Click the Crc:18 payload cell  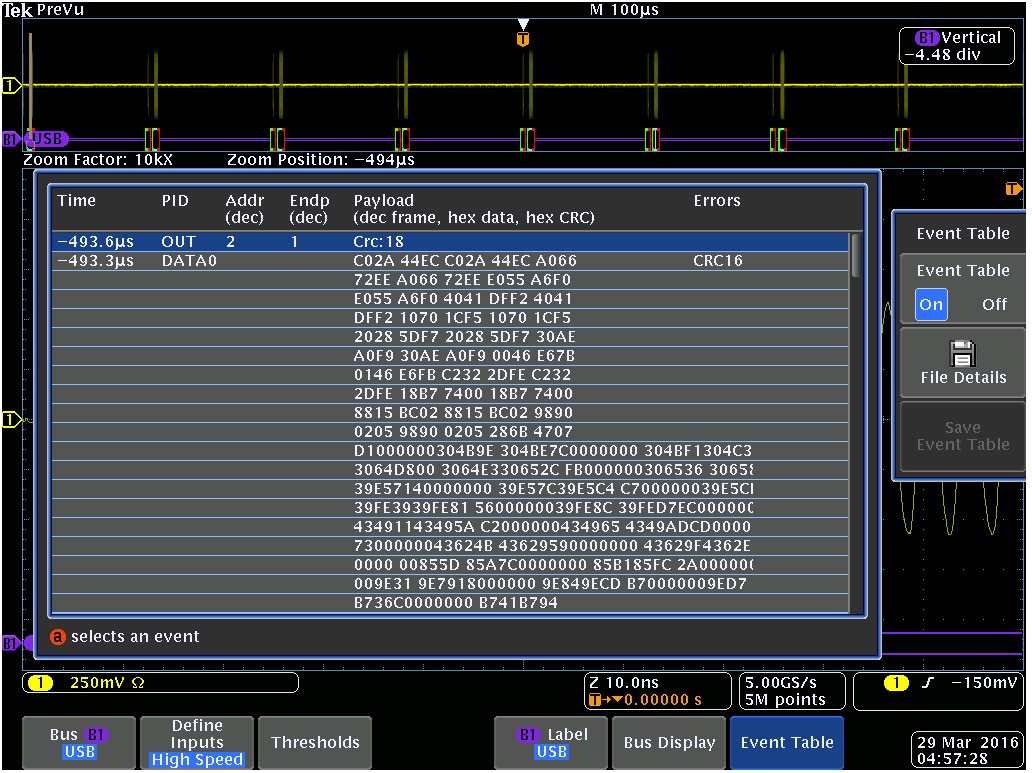click(x=378, y=242)
